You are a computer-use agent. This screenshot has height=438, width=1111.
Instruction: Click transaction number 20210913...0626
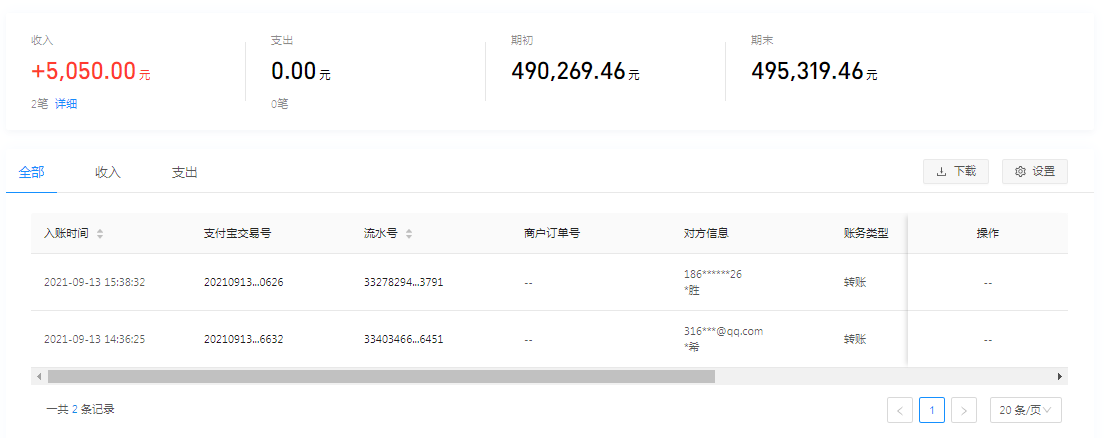point(243,282)
